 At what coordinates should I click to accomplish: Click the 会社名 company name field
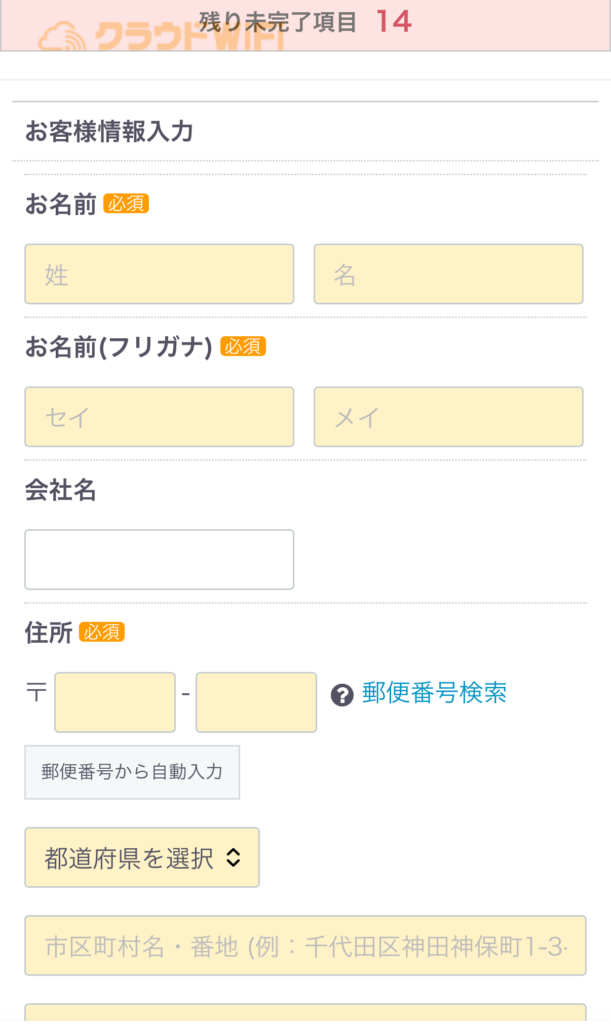(158, 560)
